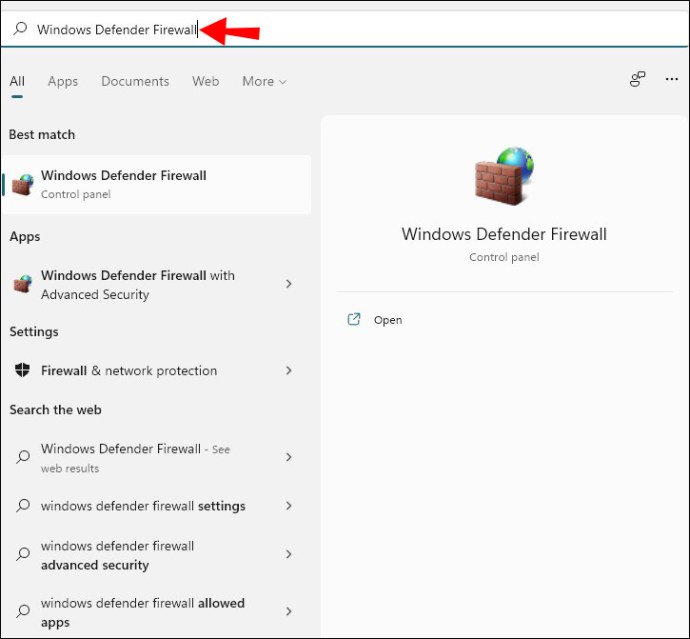Click the 'Settings' section heading
Screen dimensions: 690x639
[34, 332]
